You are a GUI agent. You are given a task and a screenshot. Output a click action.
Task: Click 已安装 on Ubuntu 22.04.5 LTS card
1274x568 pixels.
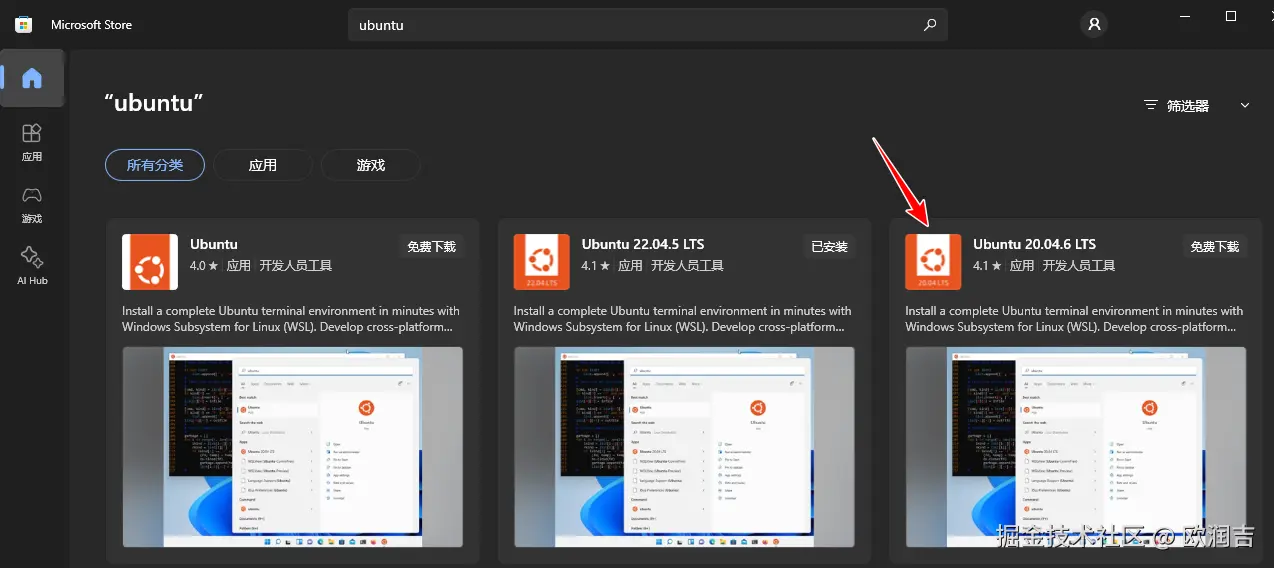click(829, 246)
